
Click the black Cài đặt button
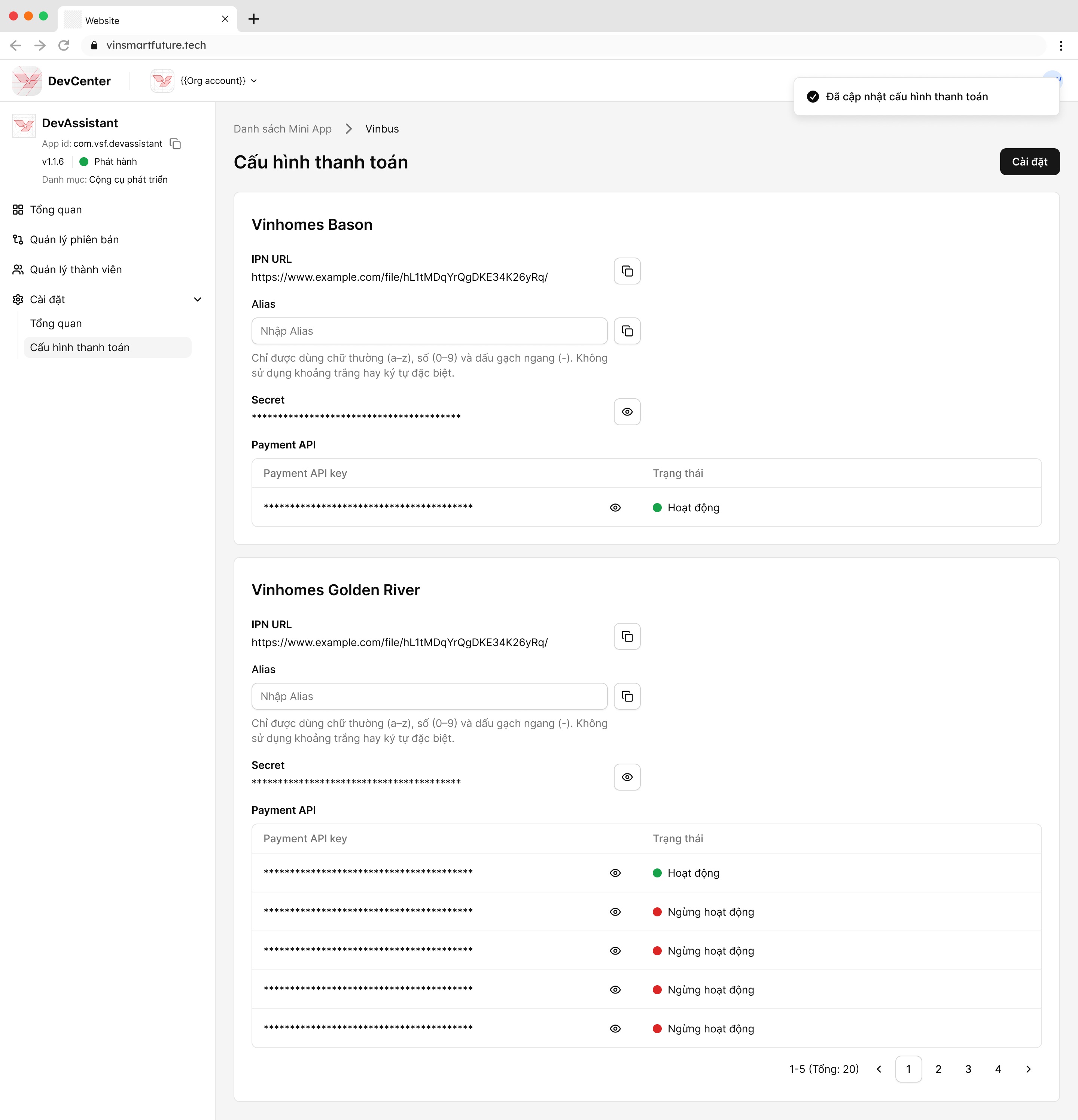[1029, 162]
